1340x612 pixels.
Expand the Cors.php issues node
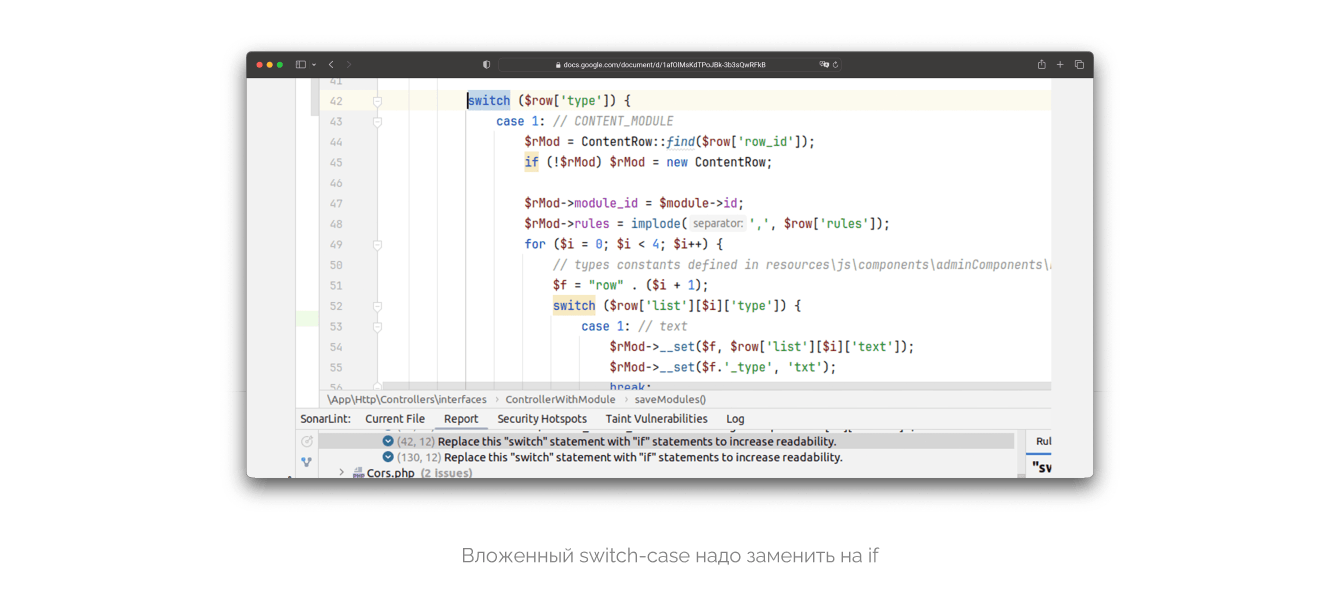[x=341, y=473]
